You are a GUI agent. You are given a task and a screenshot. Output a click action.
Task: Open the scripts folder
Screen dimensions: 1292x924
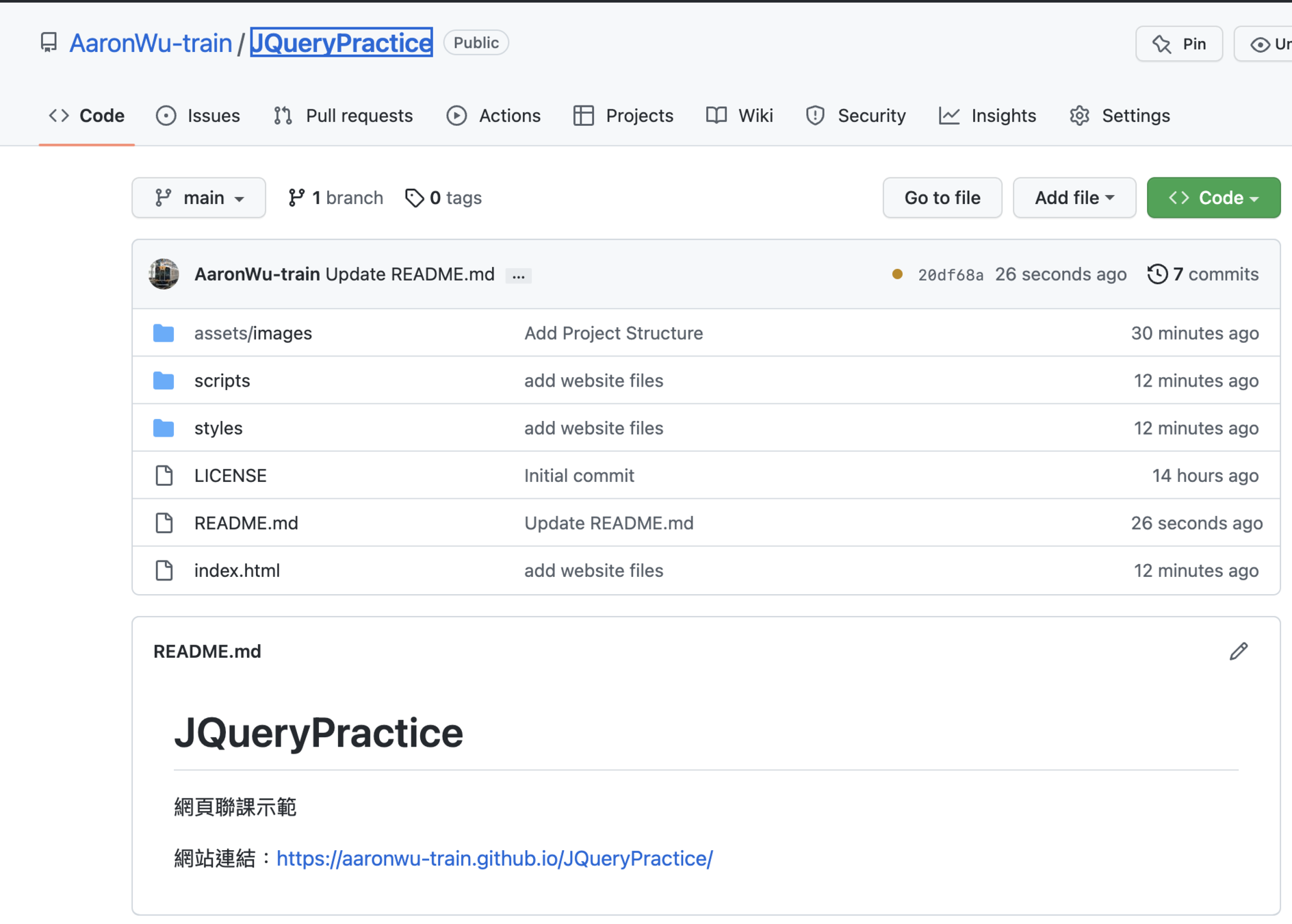(222, 381)
